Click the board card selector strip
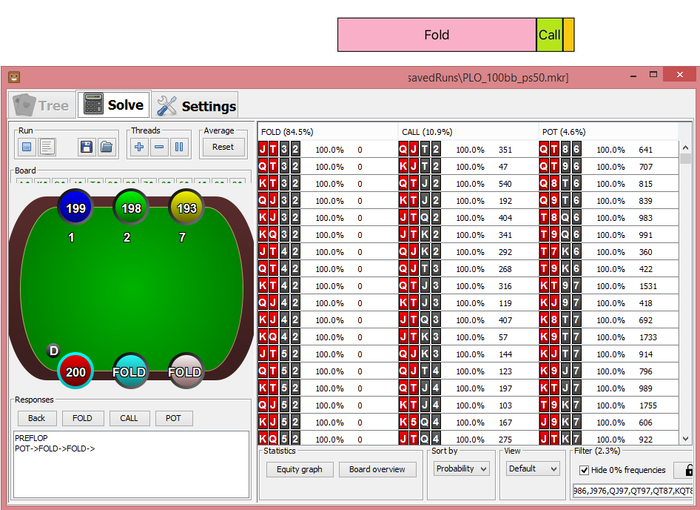The image size is (700, 510). (130, 180)
